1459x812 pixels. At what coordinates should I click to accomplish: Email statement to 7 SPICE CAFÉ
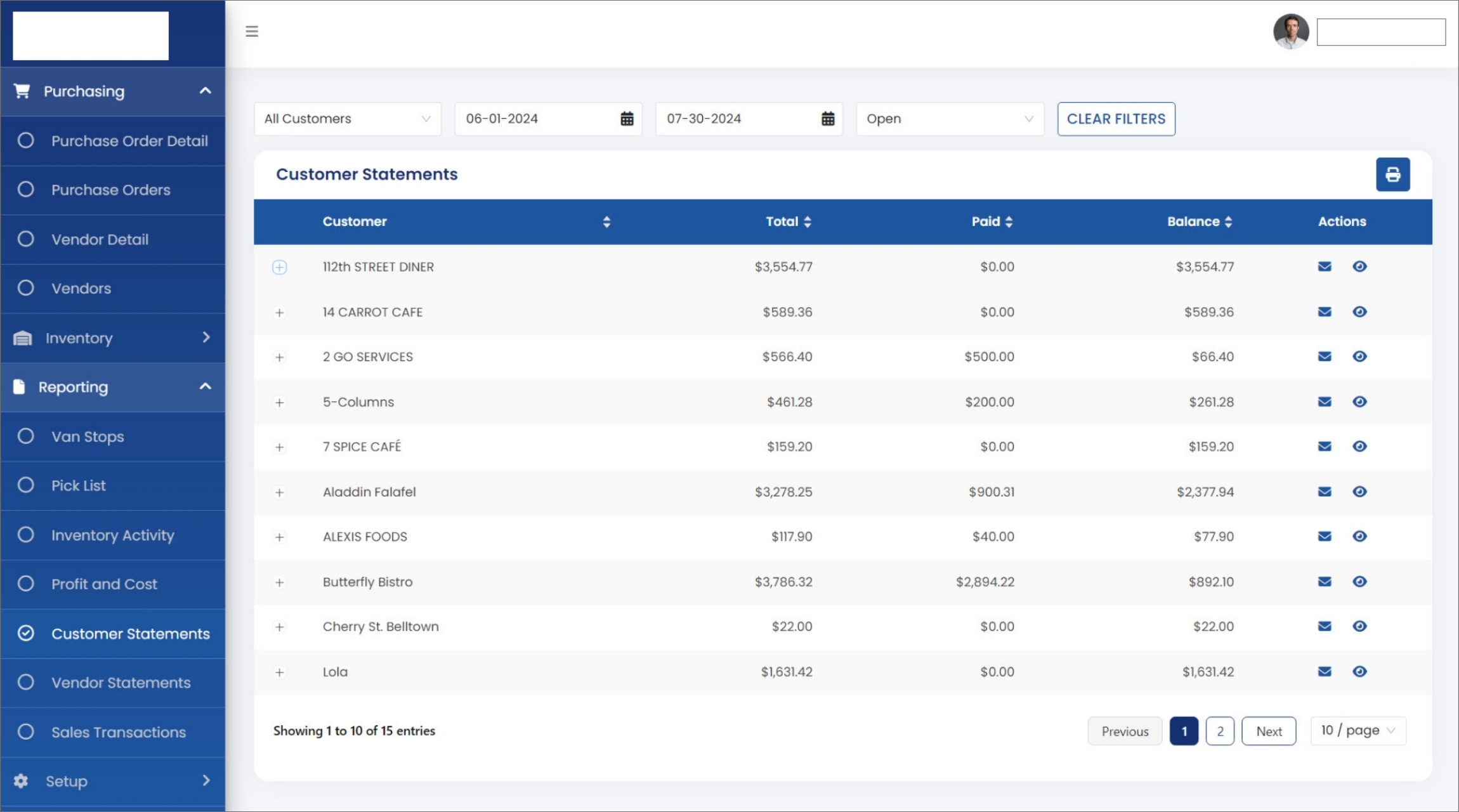[x=1325, y=447]
